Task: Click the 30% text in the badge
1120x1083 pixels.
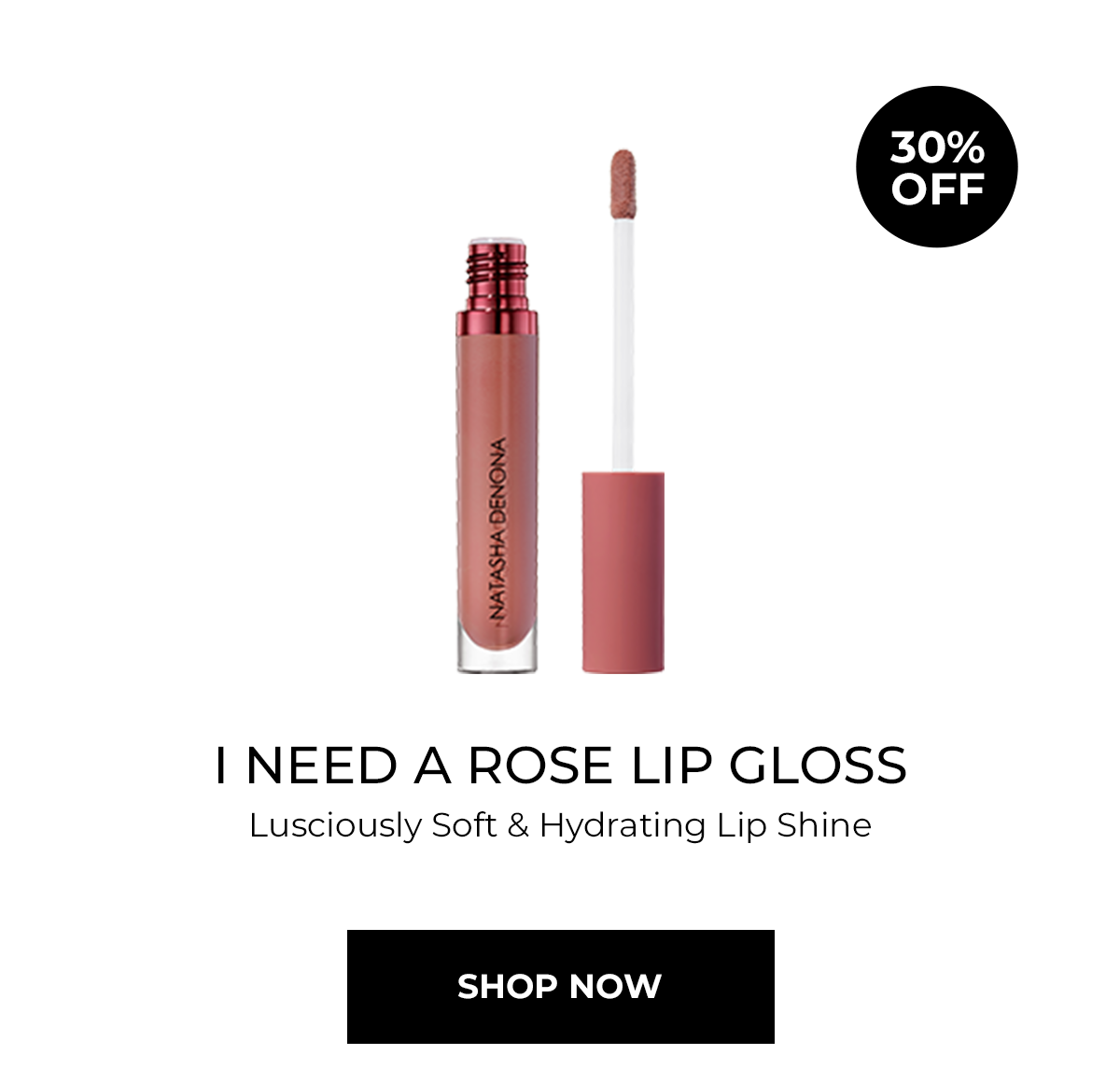Action: (x=937, y=148)
